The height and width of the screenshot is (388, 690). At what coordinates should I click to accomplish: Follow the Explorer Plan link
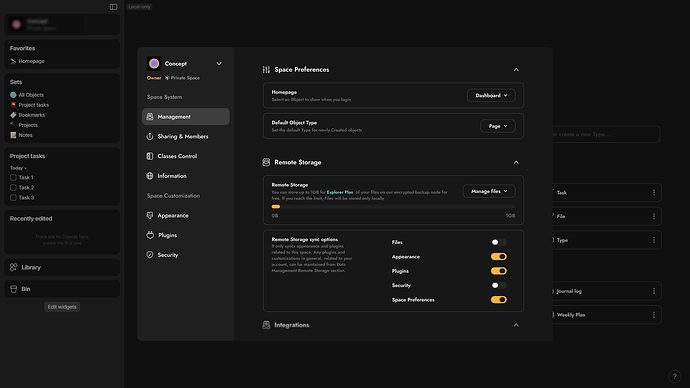pyautogui.click(x=340, y=192)
